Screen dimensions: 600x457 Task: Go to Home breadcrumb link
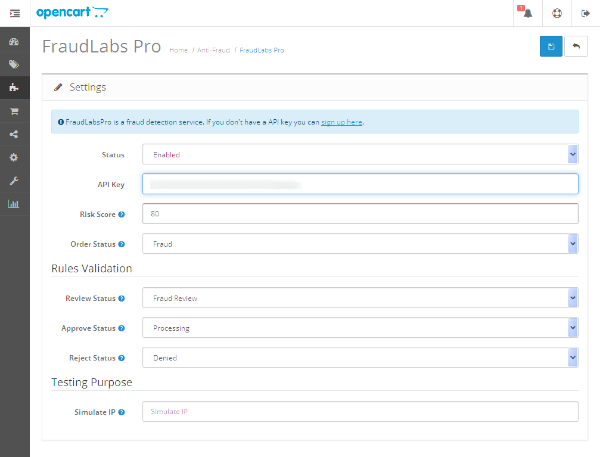[178, 50]
